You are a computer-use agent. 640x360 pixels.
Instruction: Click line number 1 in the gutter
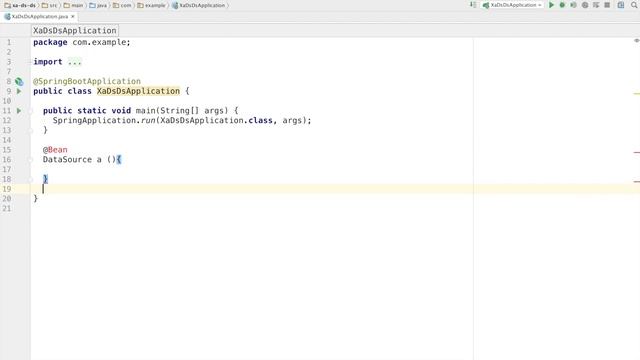9,42
